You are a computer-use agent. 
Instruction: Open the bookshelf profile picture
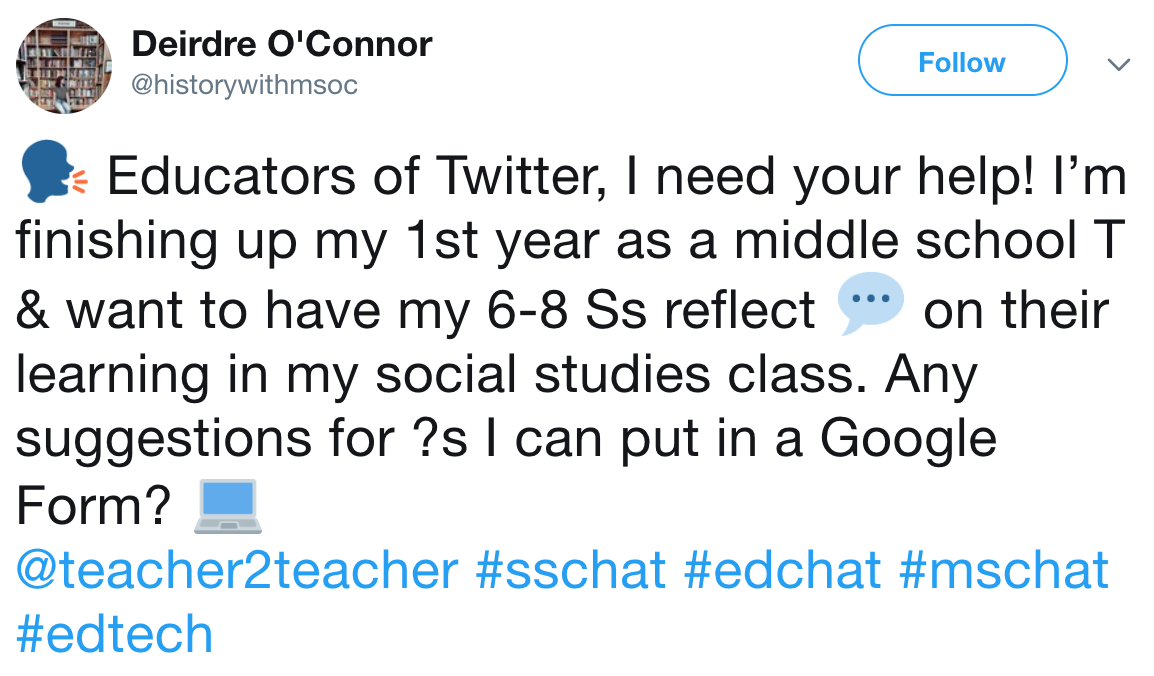63,65
